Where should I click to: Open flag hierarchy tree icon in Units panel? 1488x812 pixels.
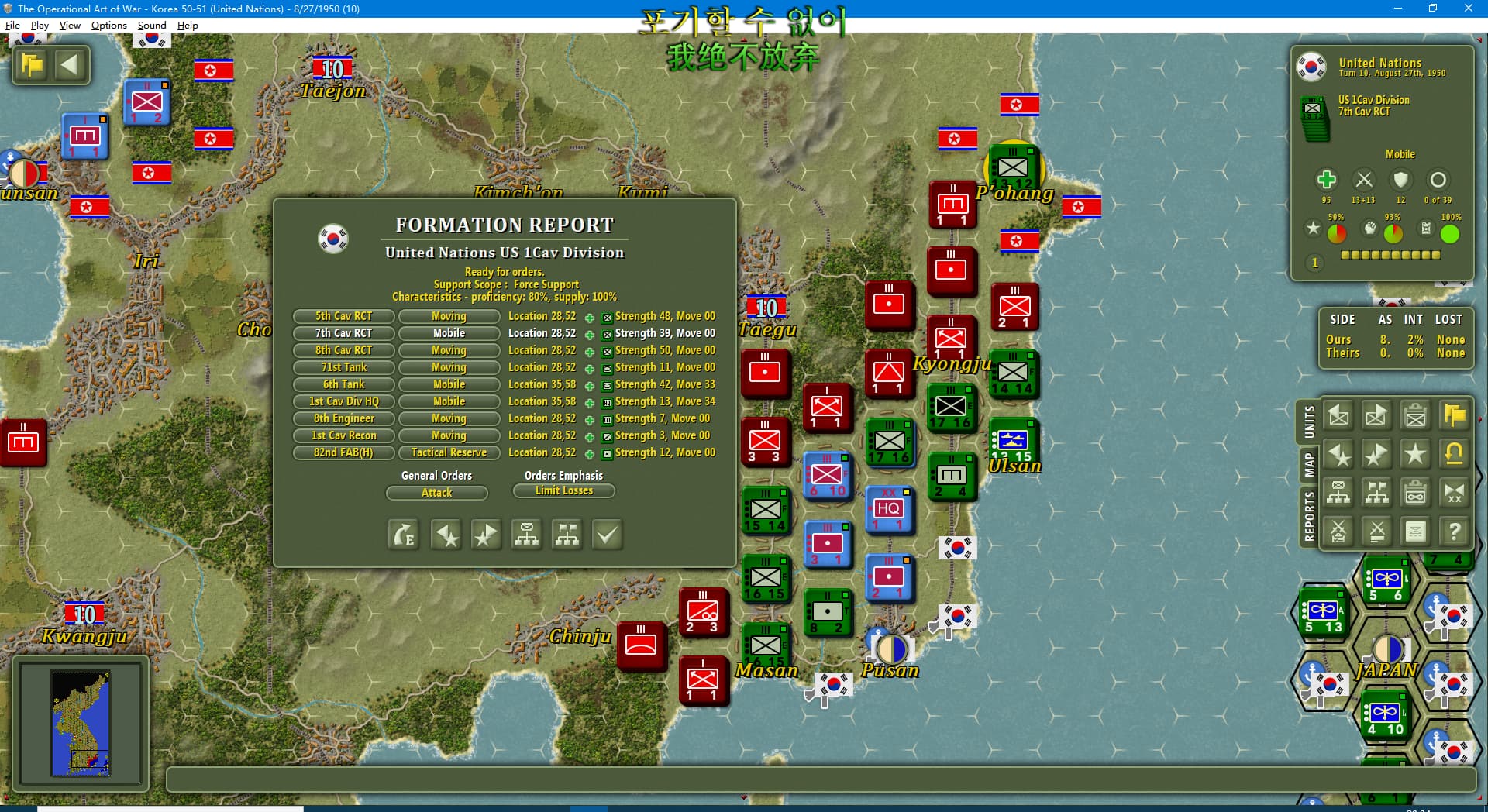pos(1376,493)
